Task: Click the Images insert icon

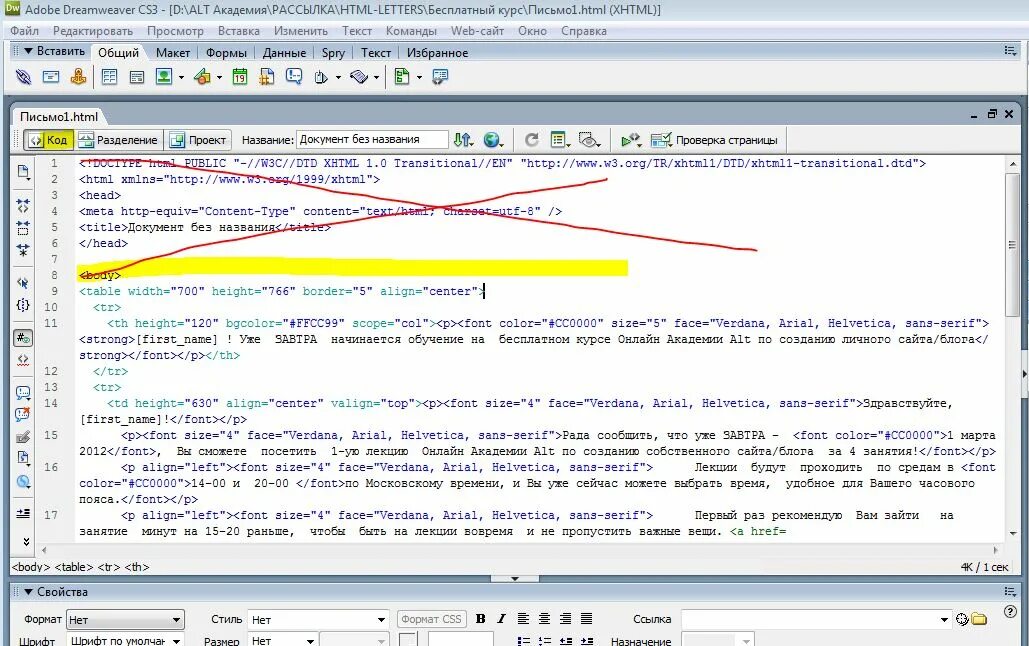Action: click(x=164, y=77)
